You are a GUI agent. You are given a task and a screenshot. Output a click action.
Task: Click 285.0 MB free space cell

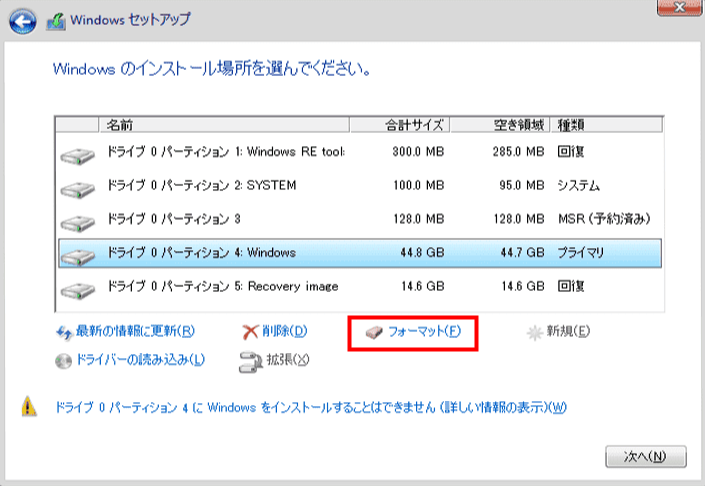click(x=518, y=152)
